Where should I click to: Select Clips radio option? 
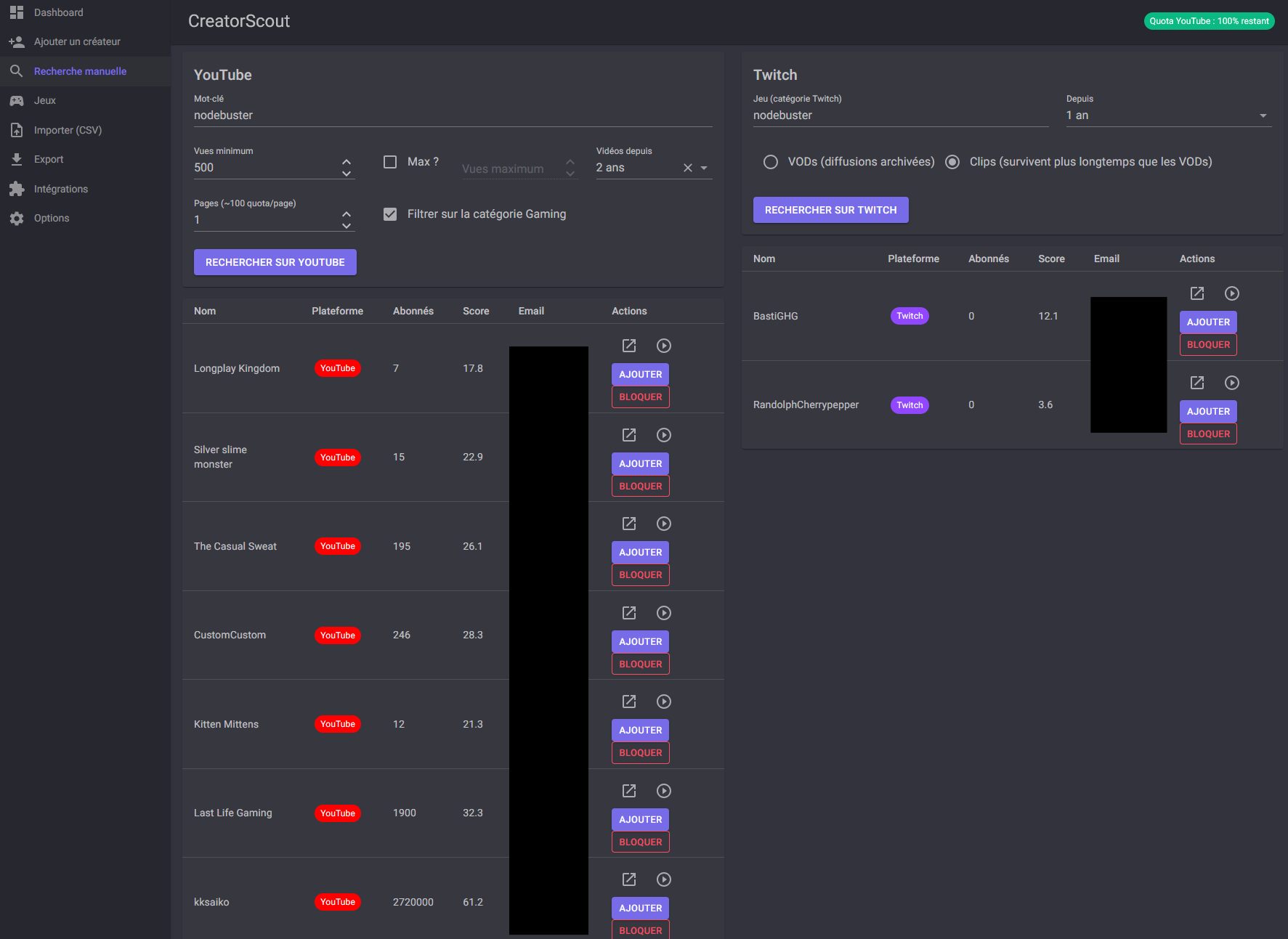(x=952, y=162)
